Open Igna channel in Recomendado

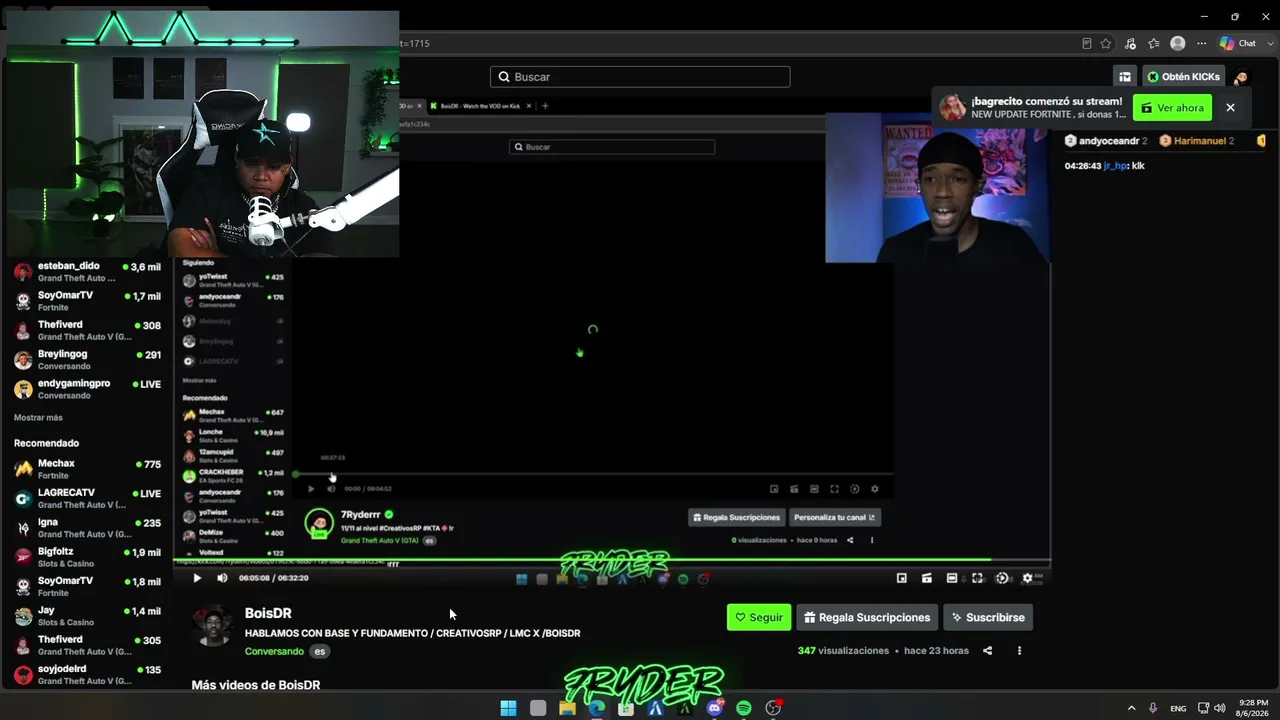[x=87, y=527]
